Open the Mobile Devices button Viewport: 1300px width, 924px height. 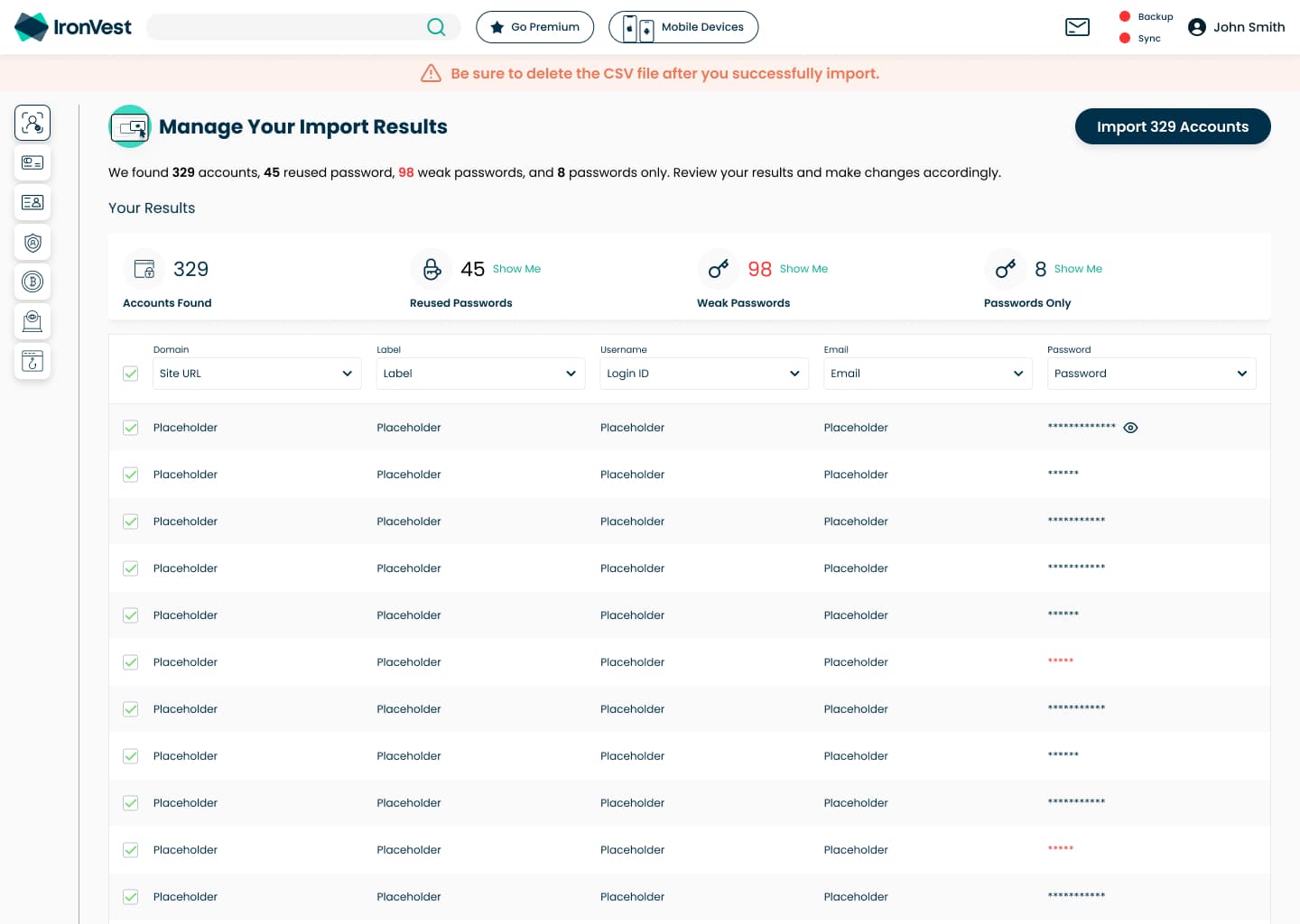pos(683,27)
